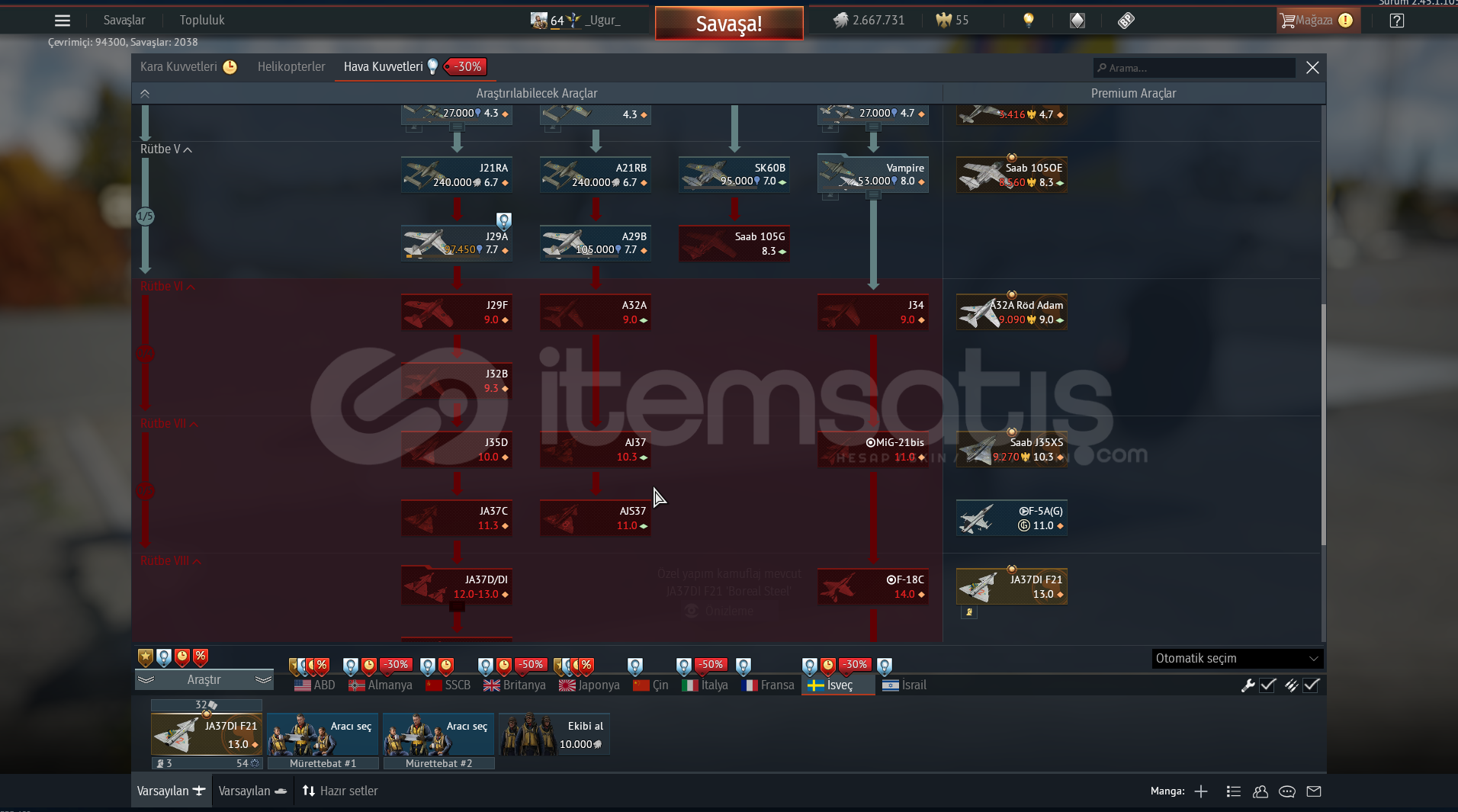Screen dimensions: 1458x812
Task: Buy a crew with Ekibi al
Action: (554, 734)
